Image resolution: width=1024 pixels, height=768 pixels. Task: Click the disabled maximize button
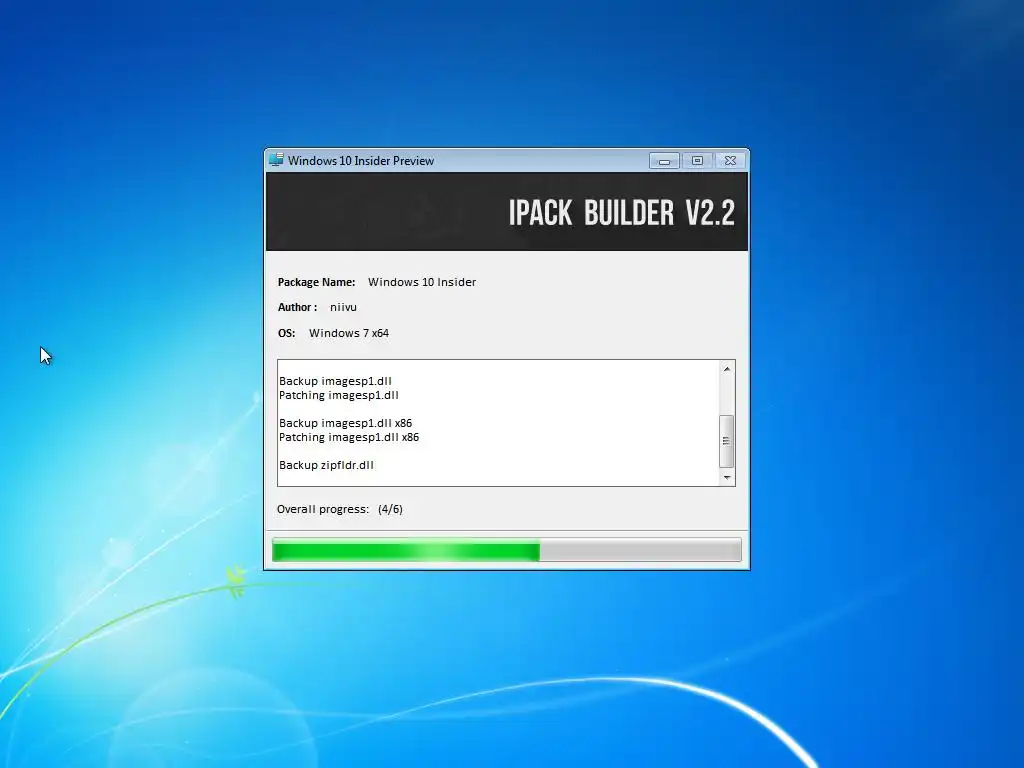(x=697, y=161)
